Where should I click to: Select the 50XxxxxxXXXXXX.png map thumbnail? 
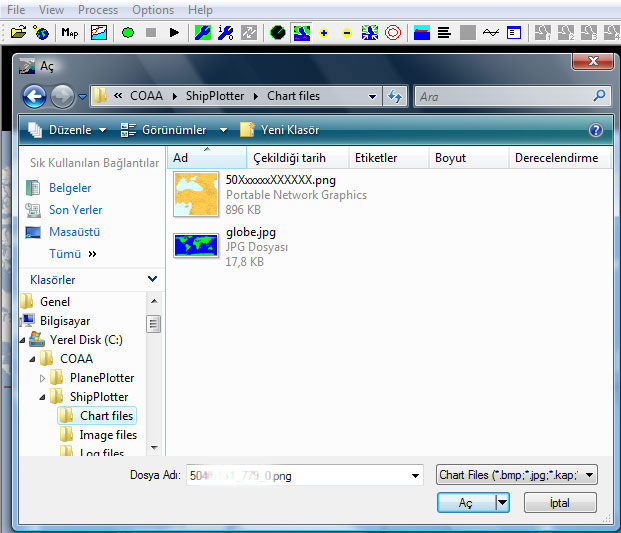tap(196, 194)
